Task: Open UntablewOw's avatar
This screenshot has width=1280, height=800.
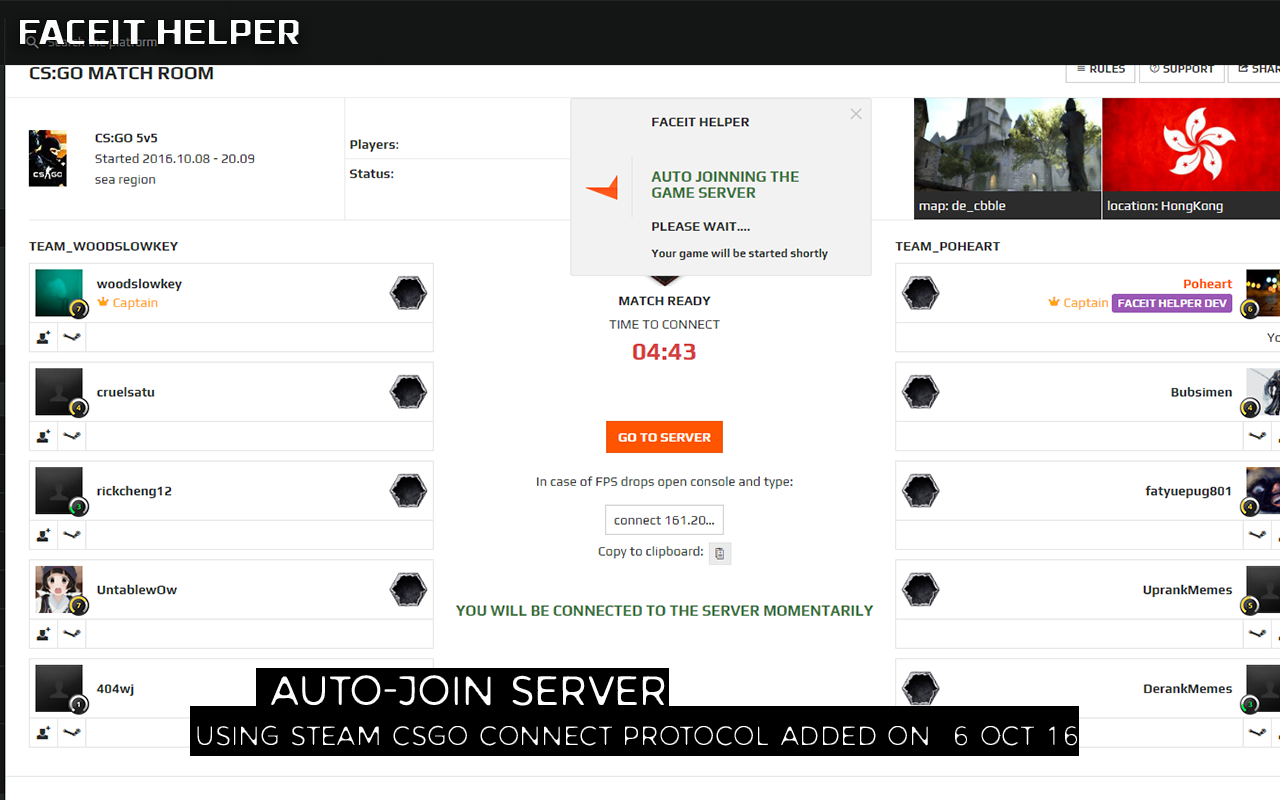Action: (x=59, y=590)
